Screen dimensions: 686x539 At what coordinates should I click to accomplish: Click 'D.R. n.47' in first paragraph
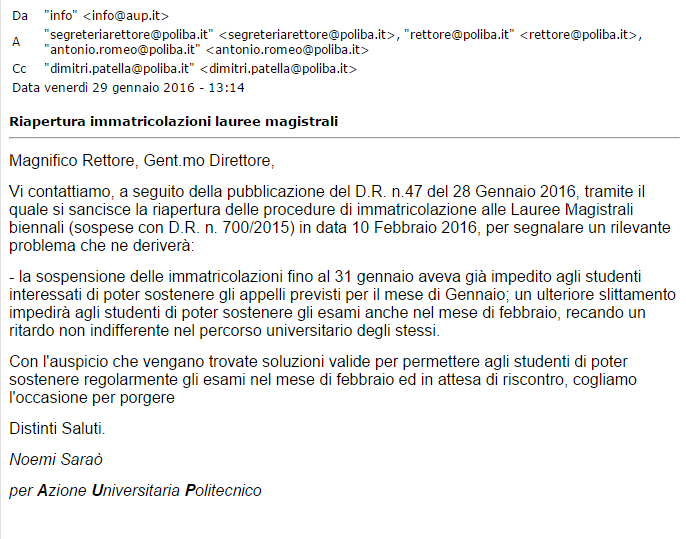click(385, 192)
